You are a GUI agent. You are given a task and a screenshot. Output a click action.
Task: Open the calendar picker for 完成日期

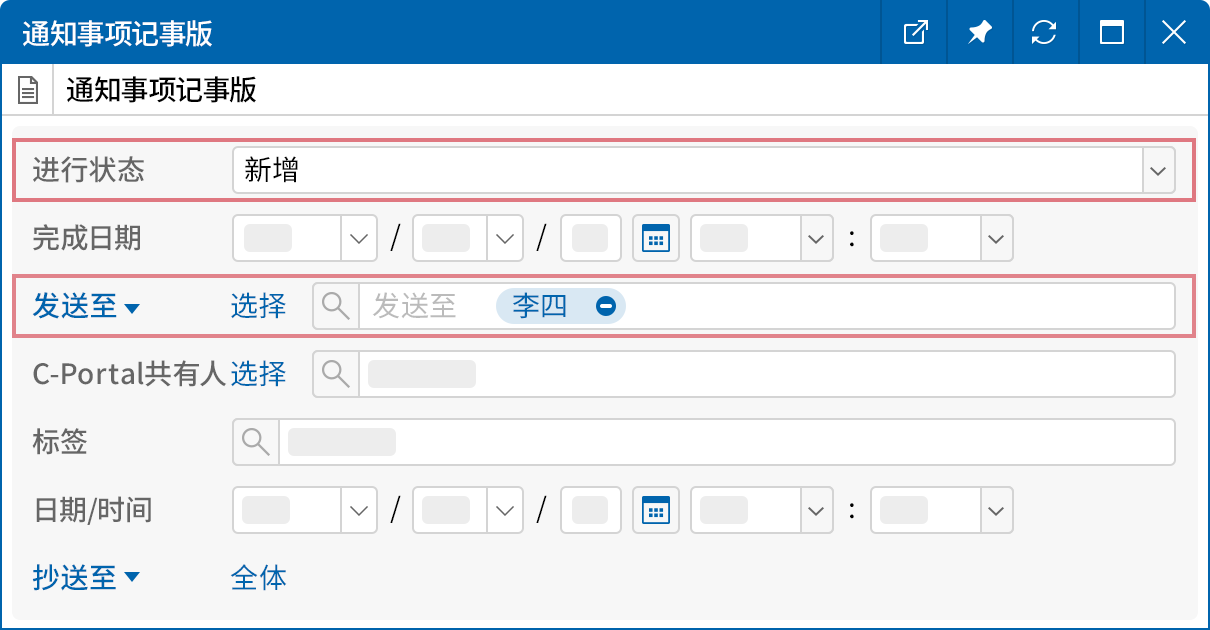(x=655, y=239)
